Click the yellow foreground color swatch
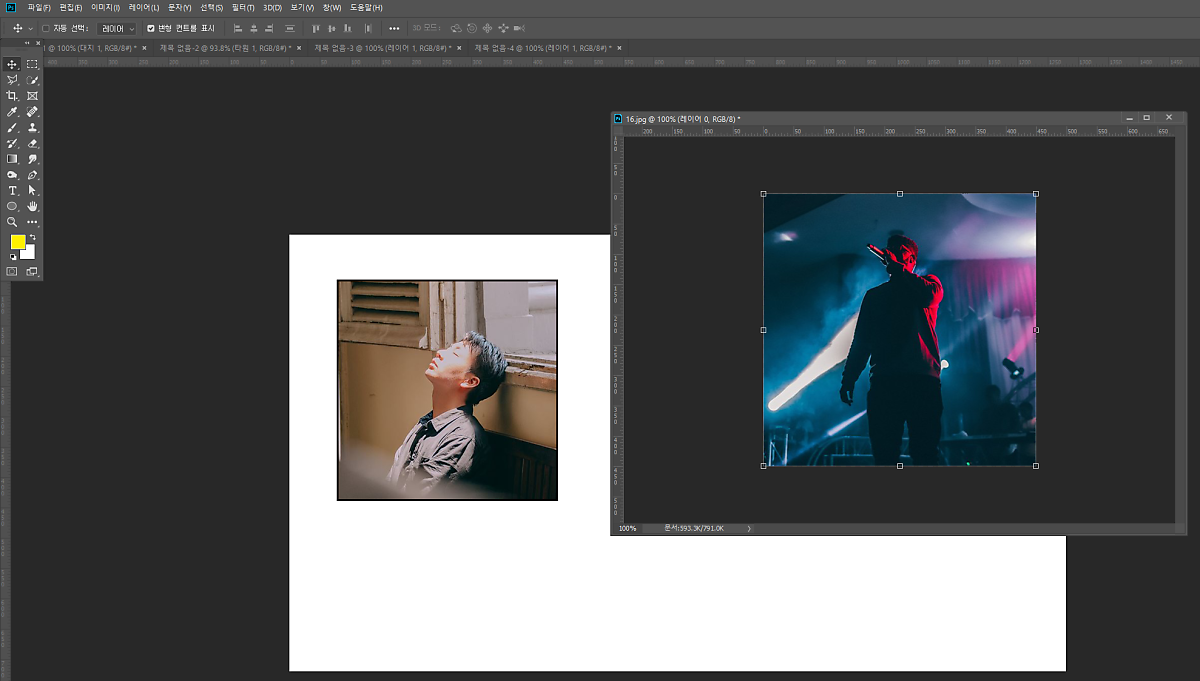Screen dimensions: 1200x681 pyautogui.click(x=18, y=242)
